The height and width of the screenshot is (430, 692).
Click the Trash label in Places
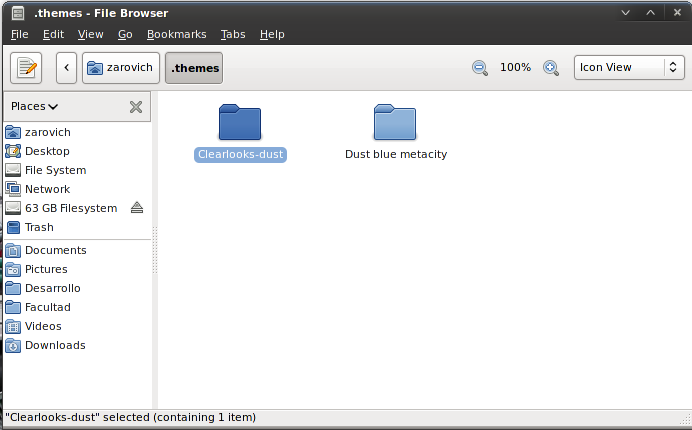pyautogui.click(x=39, y=227)
